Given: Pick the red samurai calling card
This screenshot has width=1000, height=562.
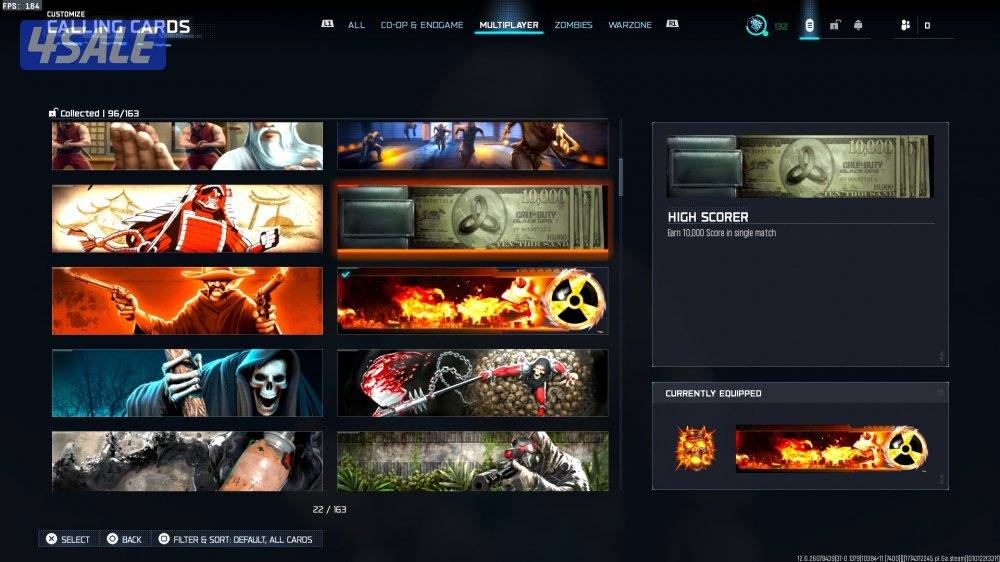Looking at the screenshot, I should 187,218.
